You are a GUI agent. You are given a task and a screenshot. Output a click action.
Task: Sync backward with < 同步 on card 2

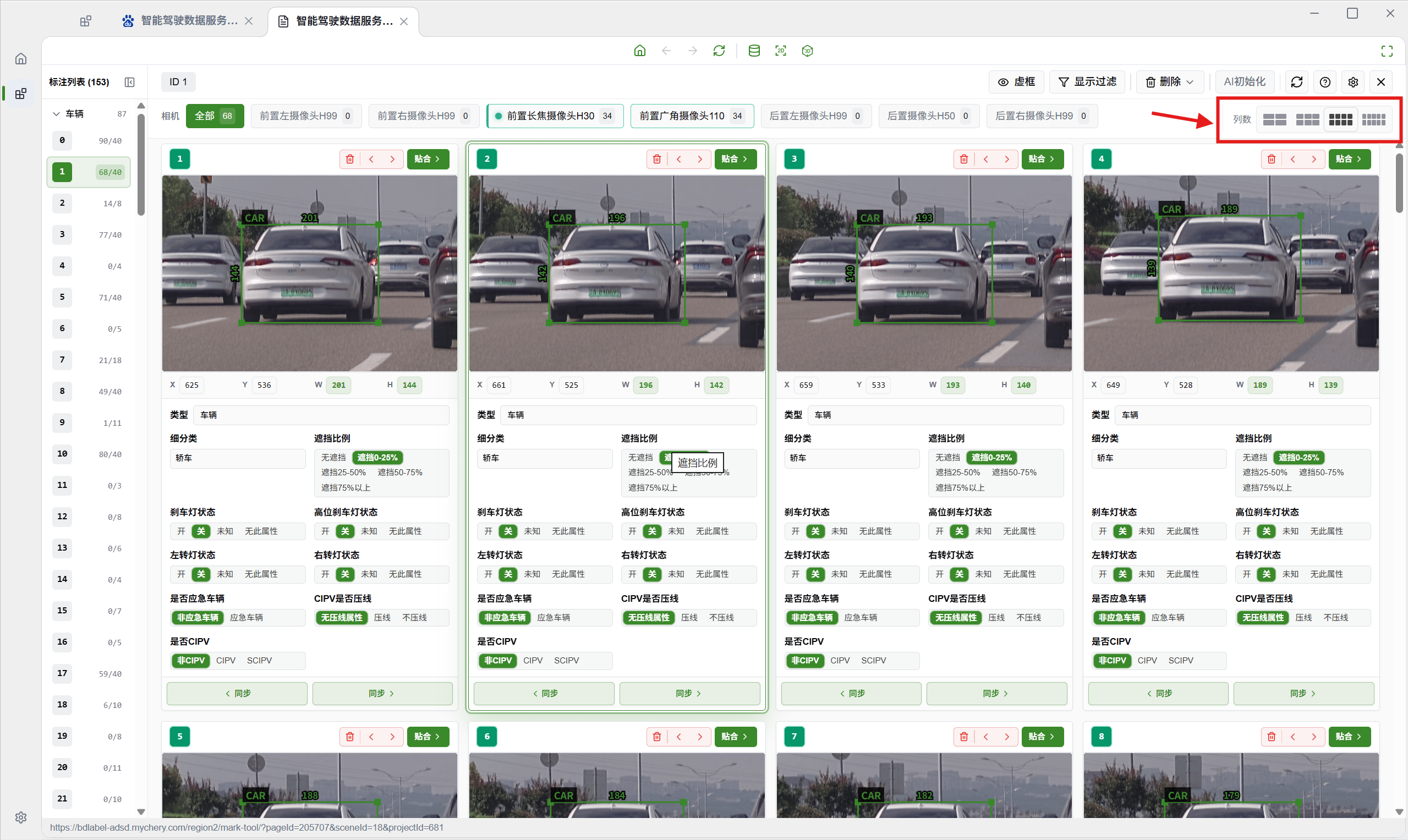click(544, 693)
